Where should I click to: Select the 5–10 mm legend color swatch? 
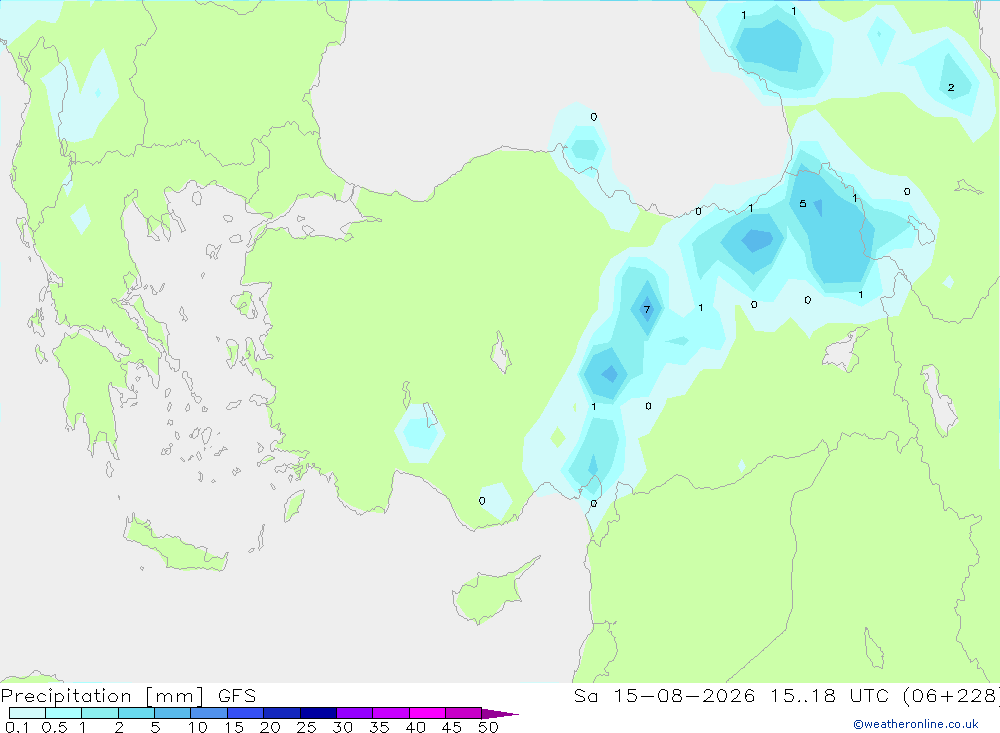[x=173, y=713]
